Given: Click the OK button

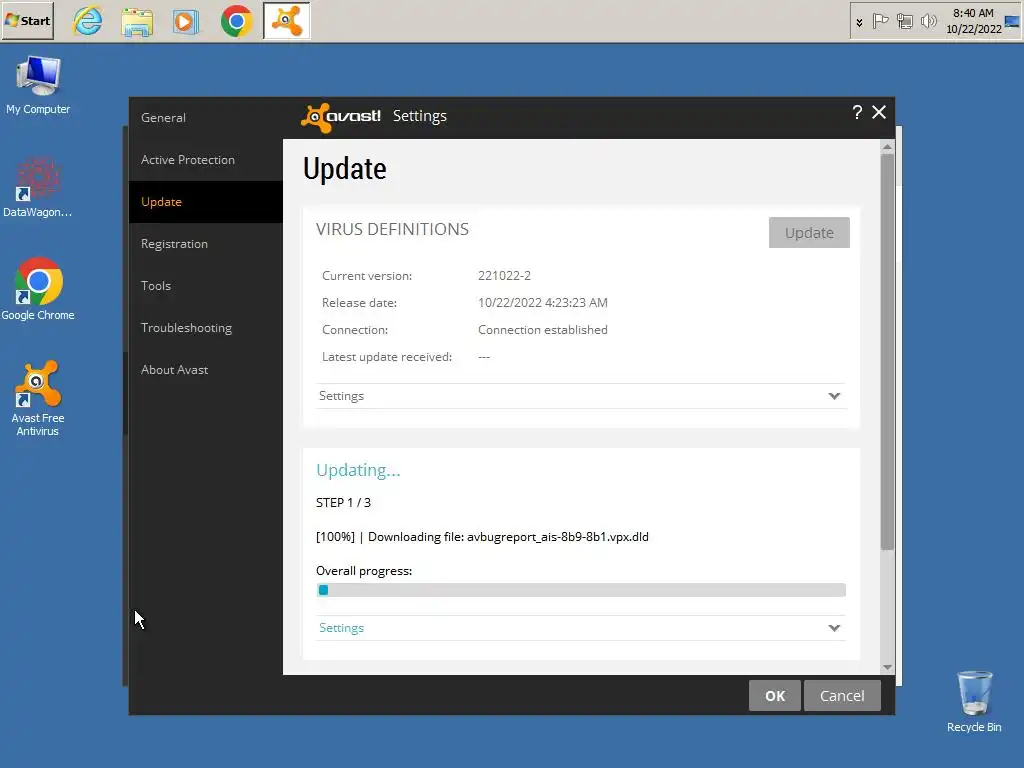Looking at the screenshot, I should click(775, 696).
